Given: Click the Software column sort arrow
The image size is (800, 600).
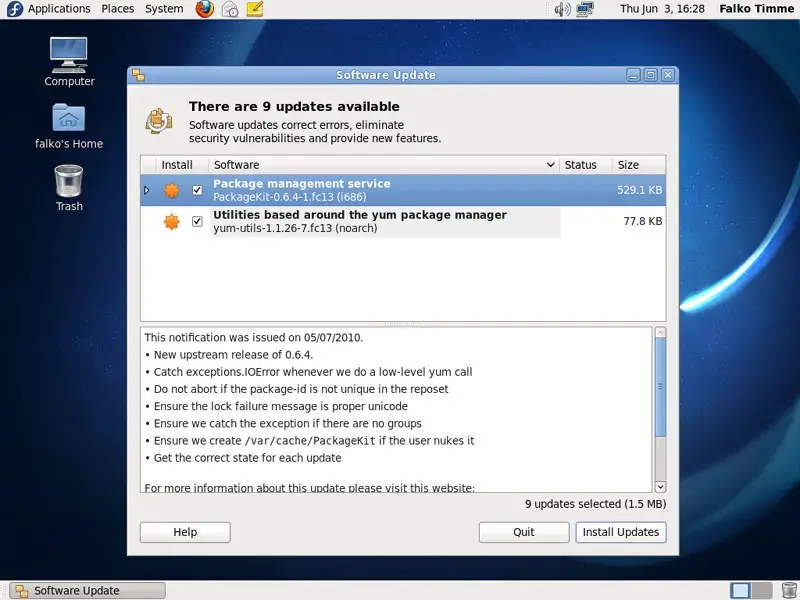Looking at the screenshot, I should click(x=551, y=165).
